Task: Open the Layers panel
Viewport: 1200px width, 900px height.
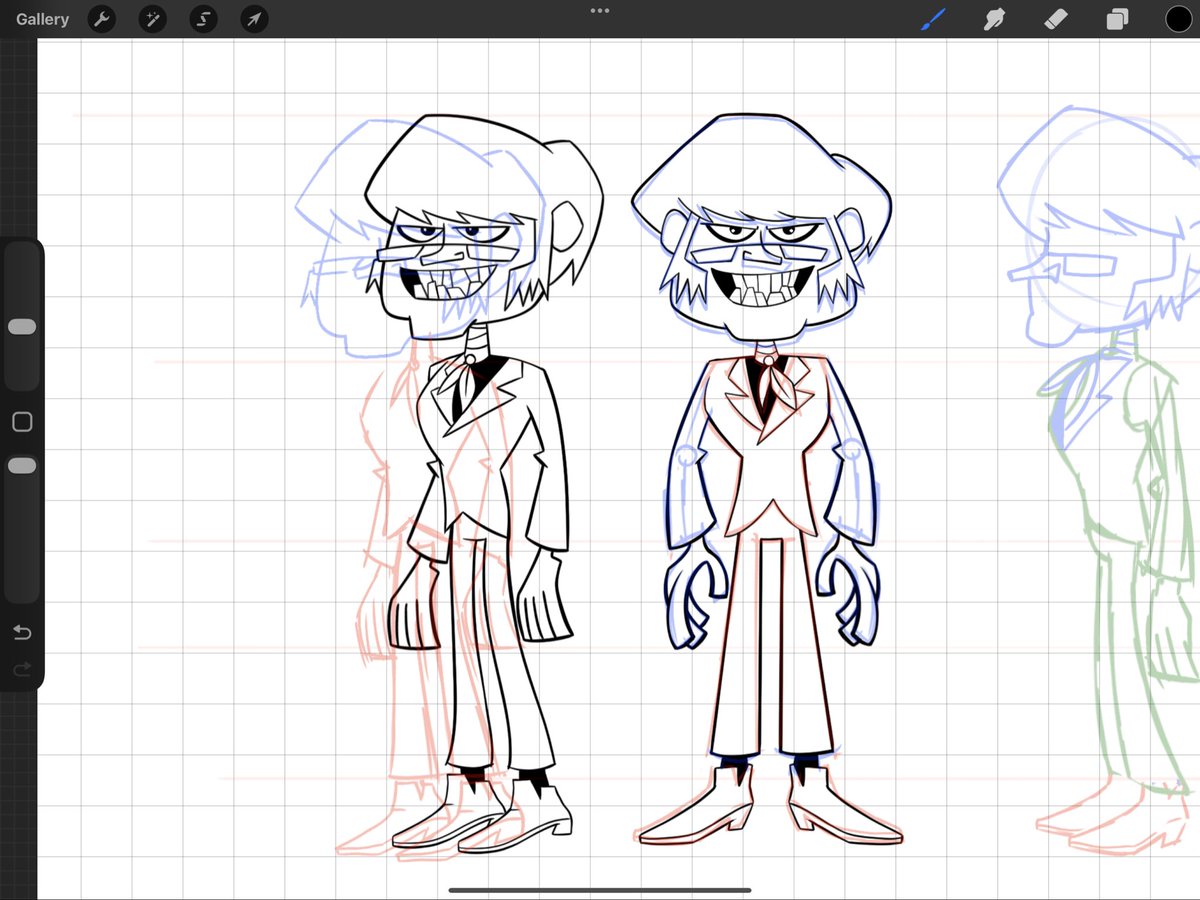Action: [x=1117, y=19]
